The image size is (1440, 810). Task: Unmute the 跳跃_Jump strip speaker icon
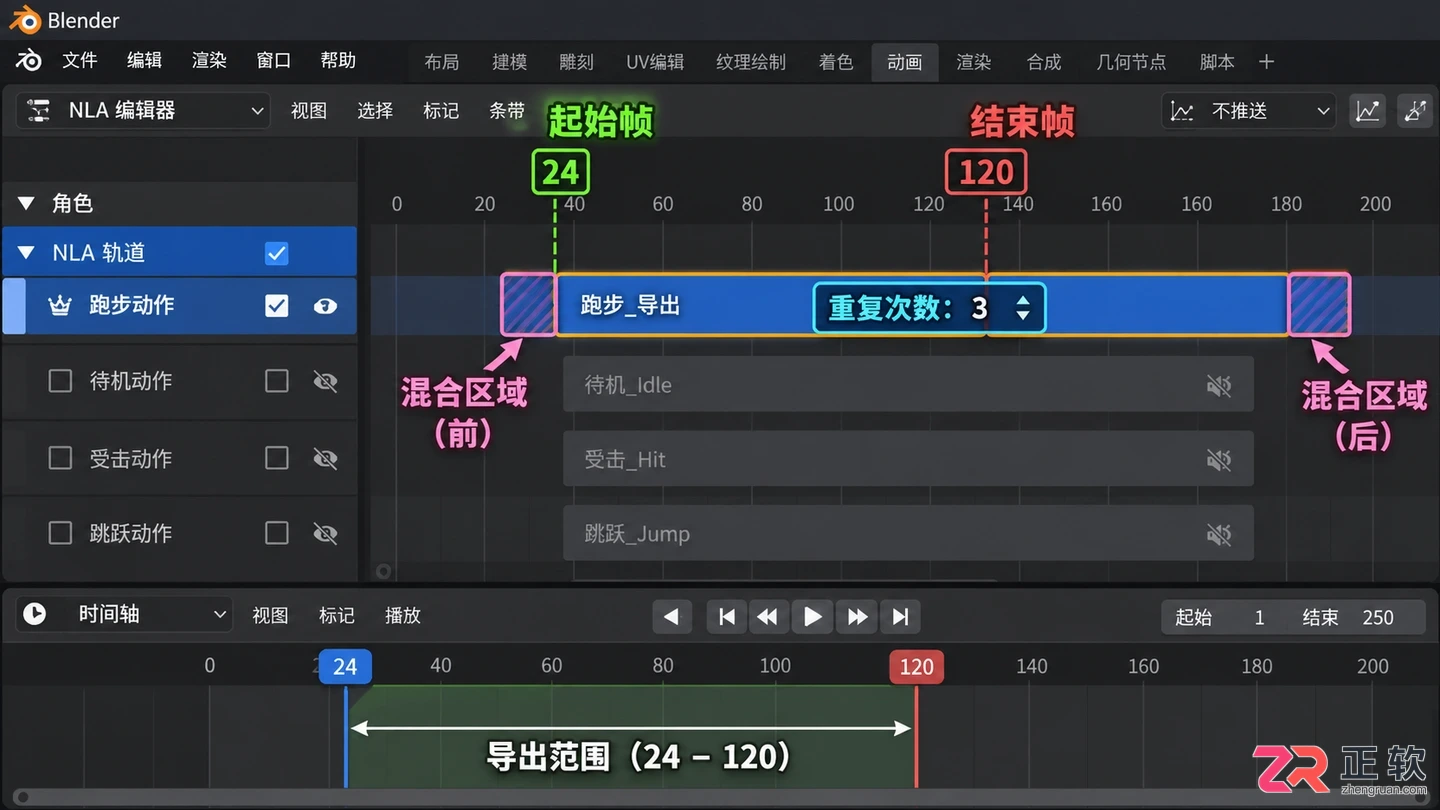[x=1218, y=535]
